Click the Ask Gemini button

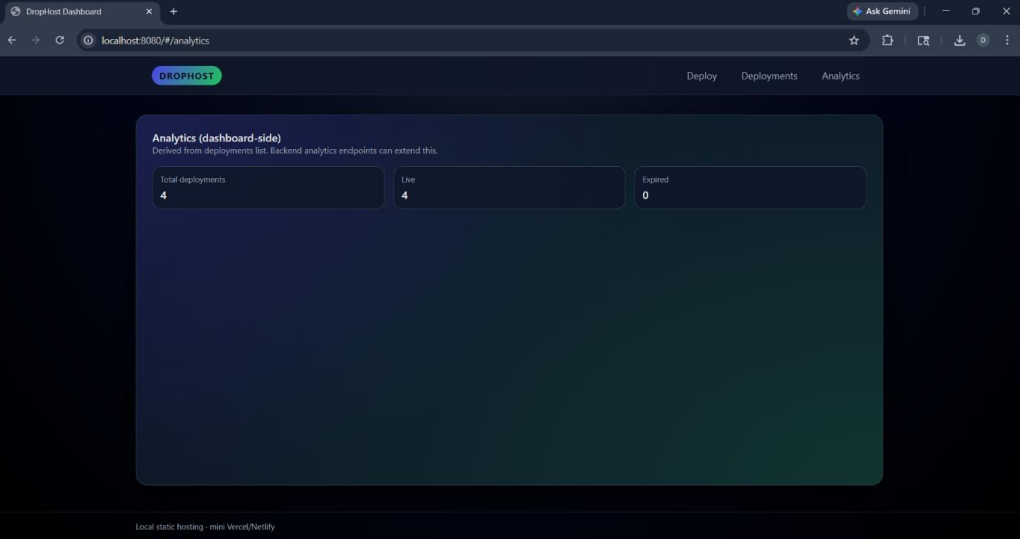pos(882,11)
